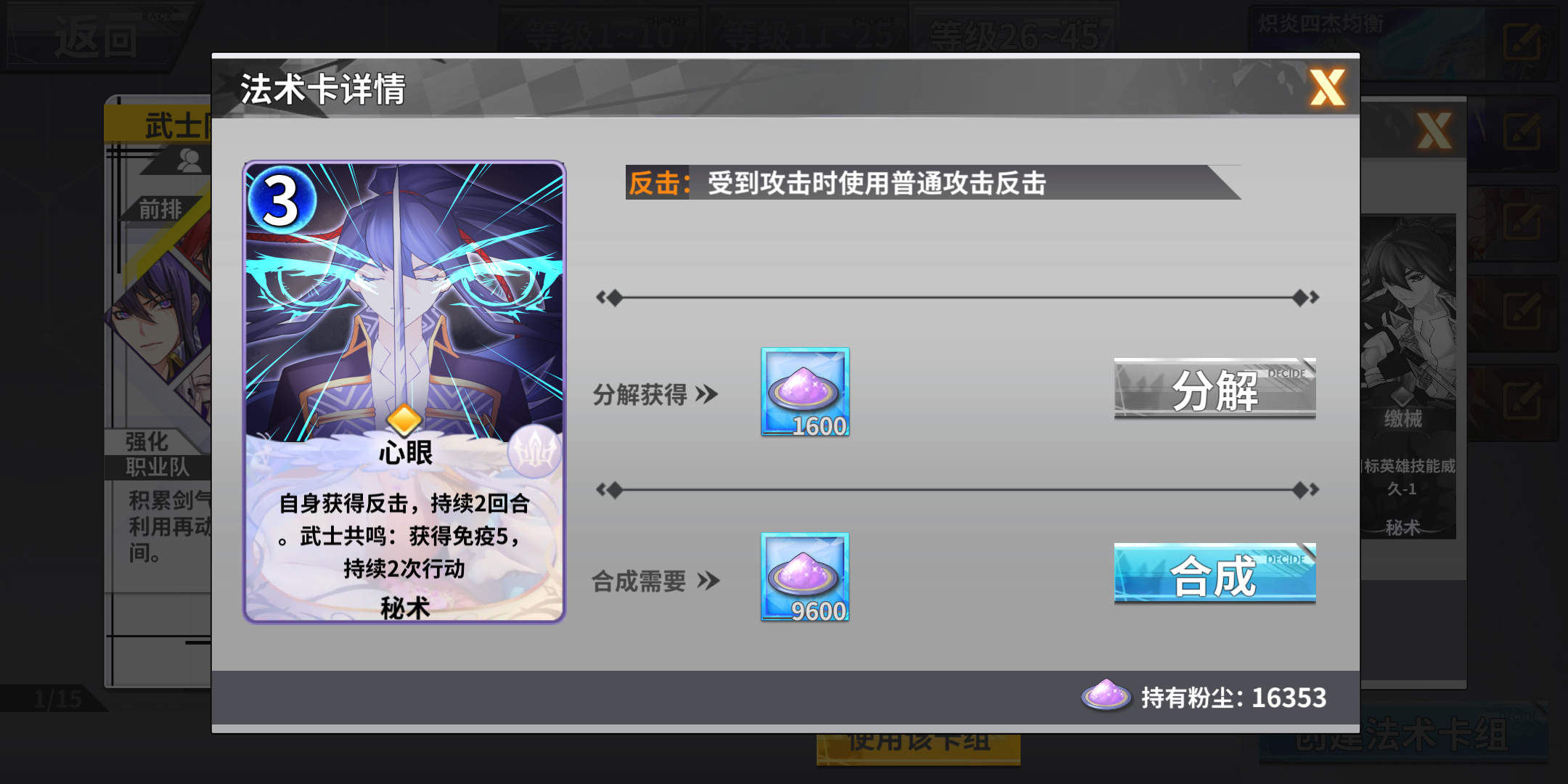Select the 9600 dust cost icon
Viewport: 1568px width, 784px height.
tap(805, 577)
